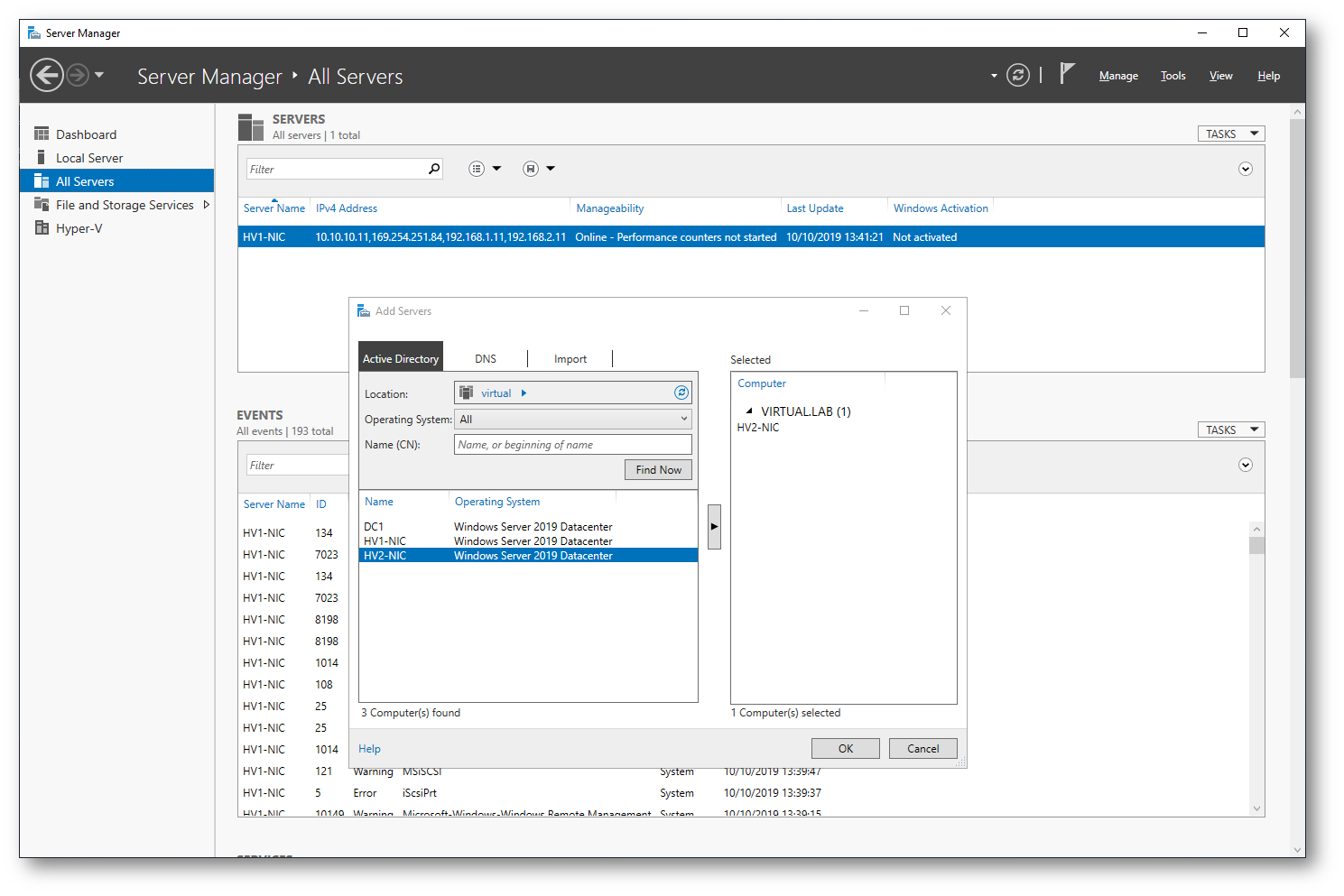Switch to Active Directory tab

coord(401,359)
